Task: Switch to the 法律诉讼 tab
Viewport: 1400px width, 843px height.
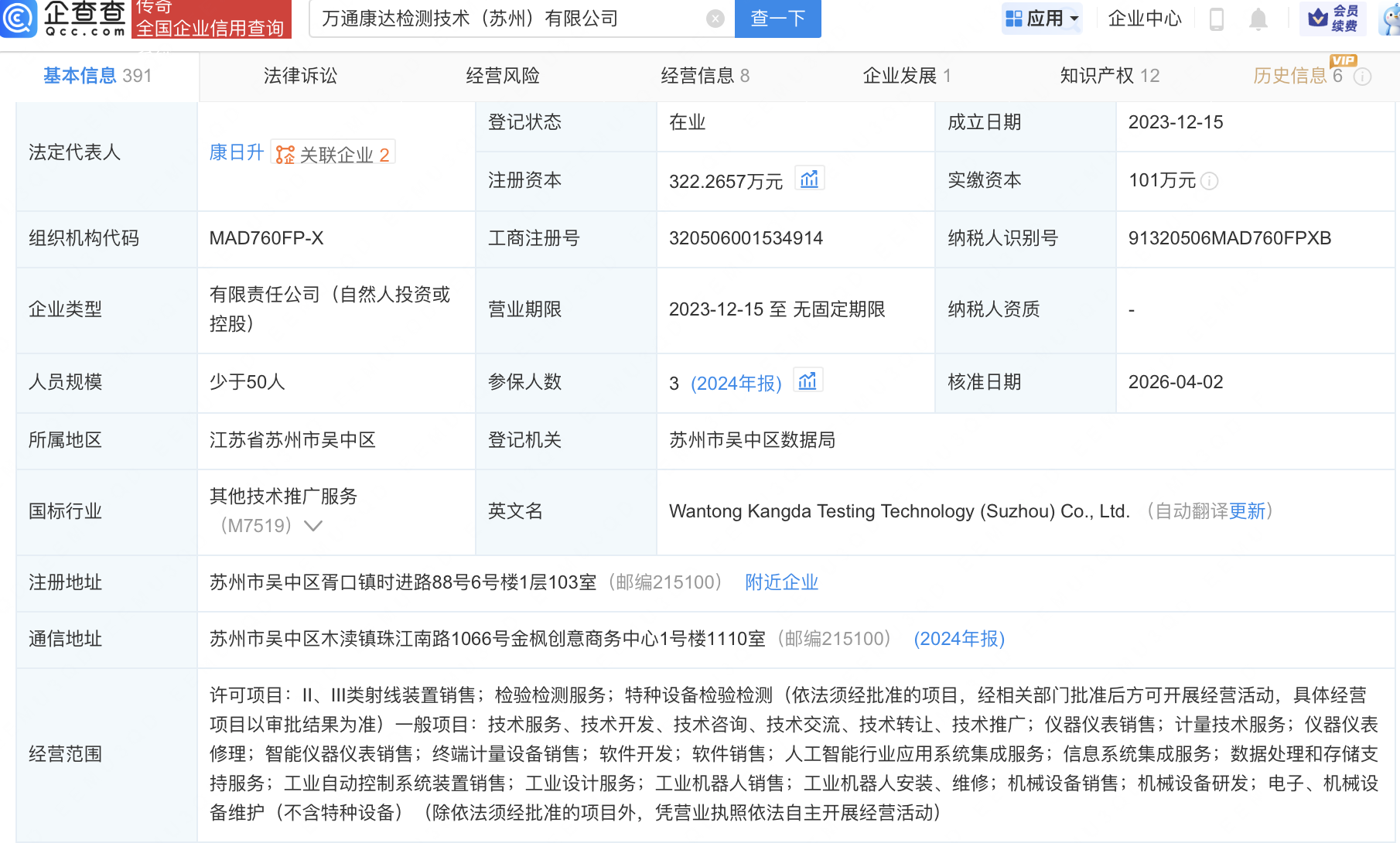Action: (x=300, y=76)
